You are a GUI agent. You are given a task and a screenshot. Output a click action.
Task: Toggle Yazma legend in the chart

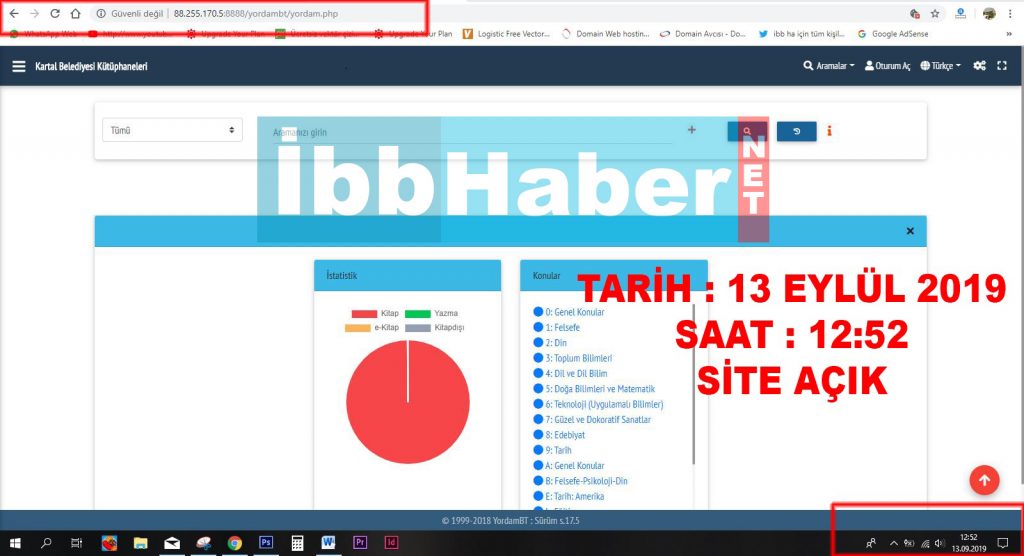tap(431, 314)
